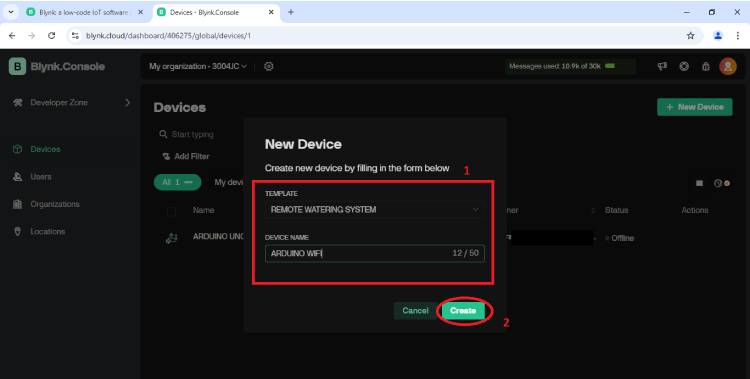The height and width of the screenshot is (379, 750).
Task: Click the address bar URL
Action: coord(168,35)
